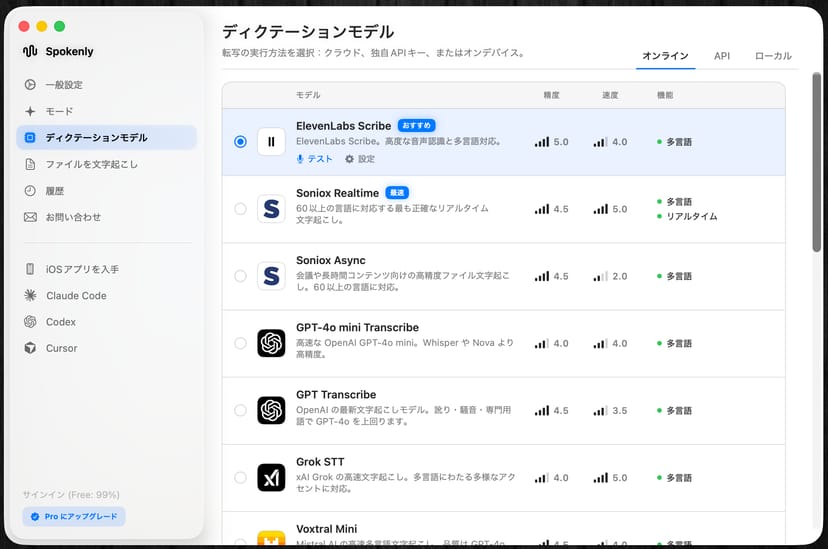Click the iOSアプリを入手 phone icon item

click(30, 269)
